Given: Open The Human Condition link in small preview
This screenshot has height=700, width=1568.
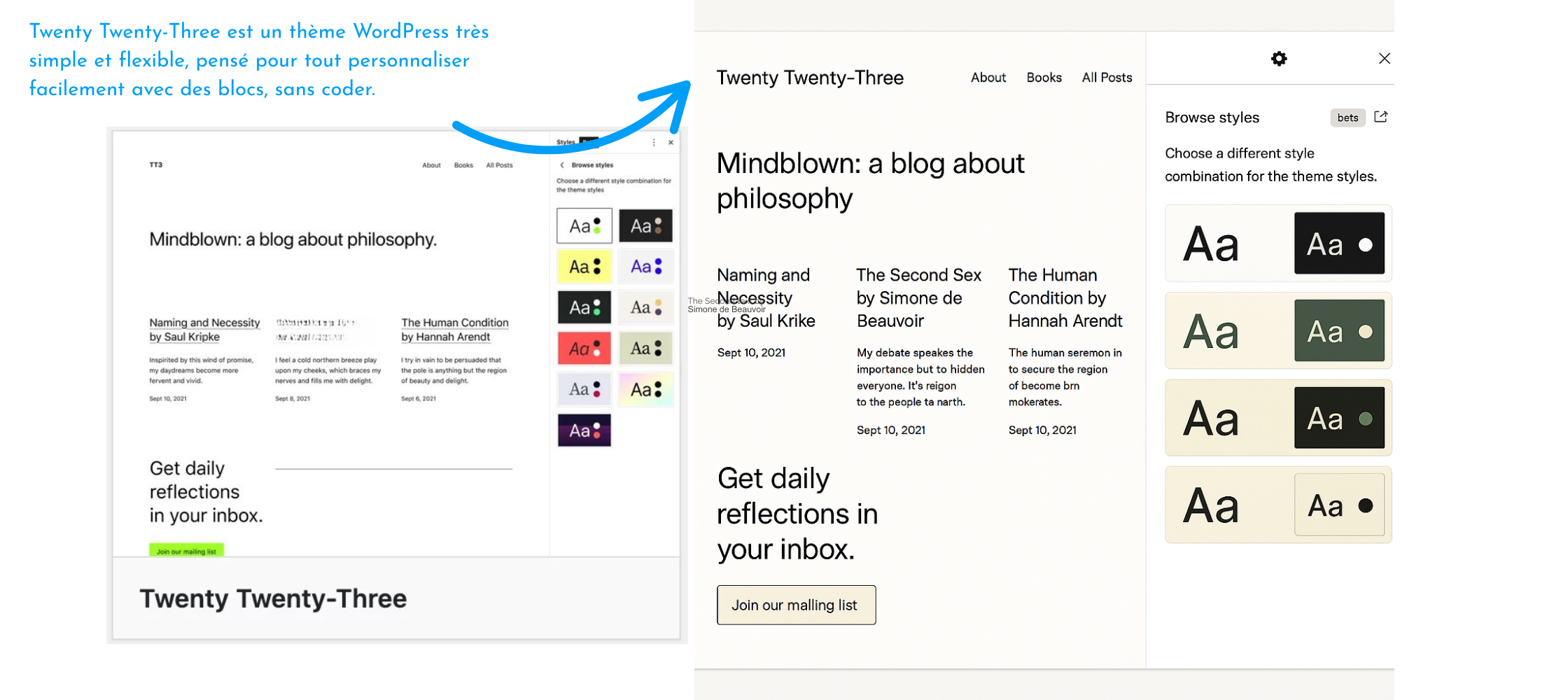Looking at the screenshot, I should pos(454,330).
